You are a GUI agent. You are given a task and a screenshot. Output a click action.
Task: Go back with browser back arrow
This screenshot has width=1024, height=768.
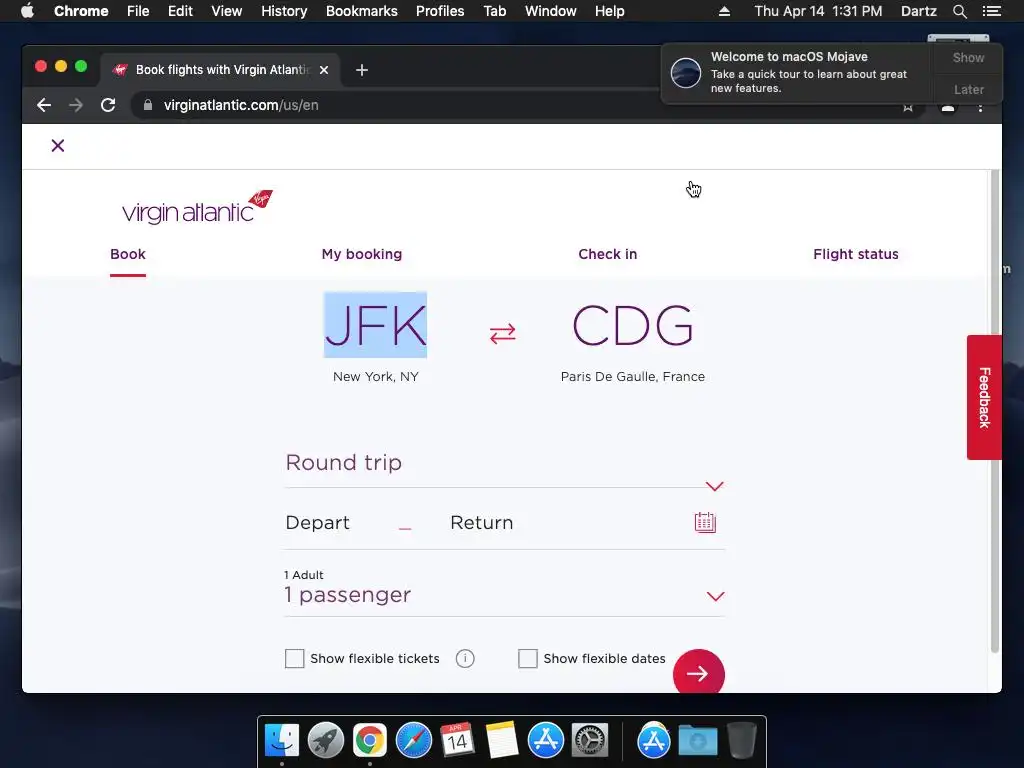(44, 105)
